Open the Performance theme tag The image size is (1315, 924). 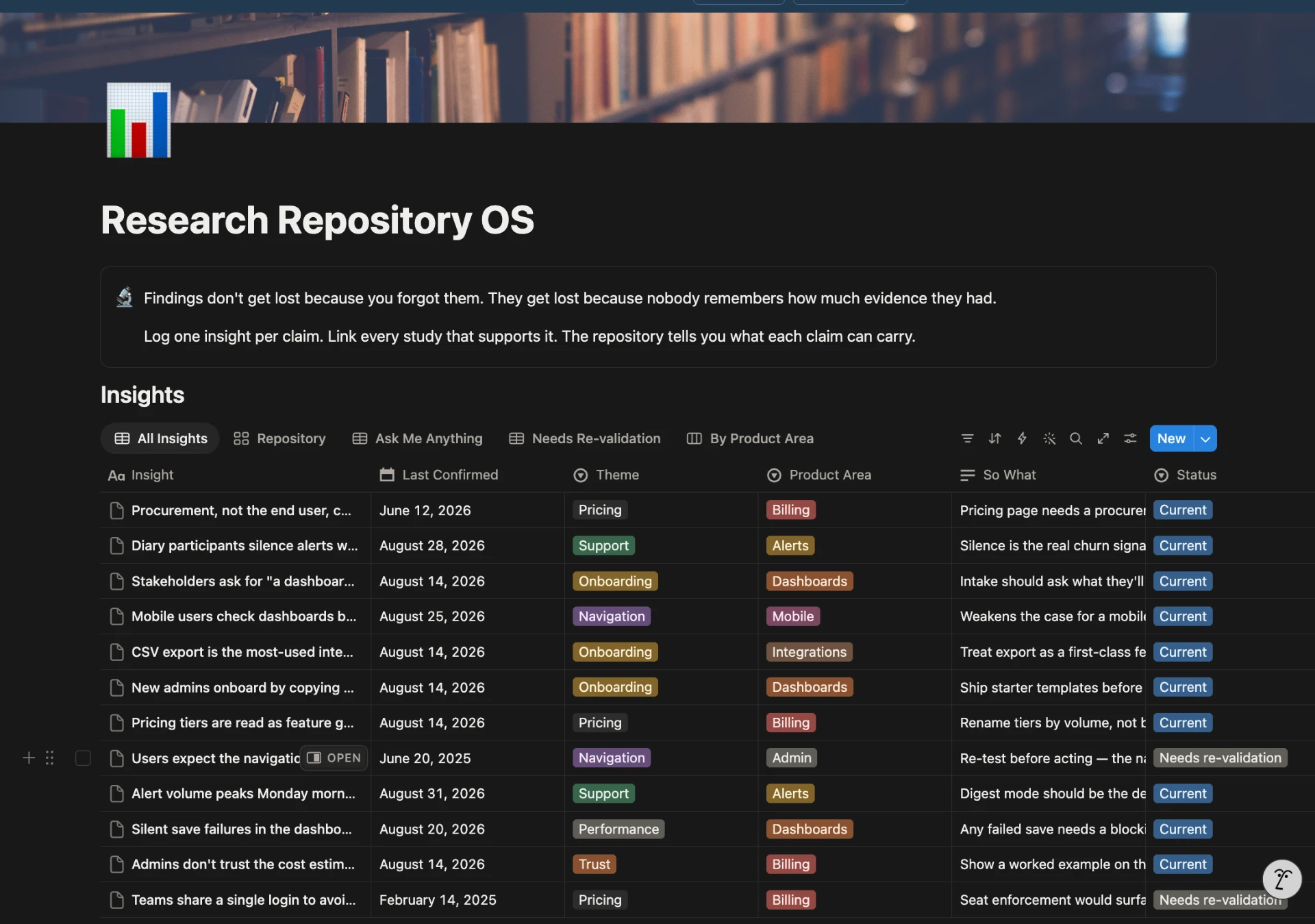coord(618,829)
